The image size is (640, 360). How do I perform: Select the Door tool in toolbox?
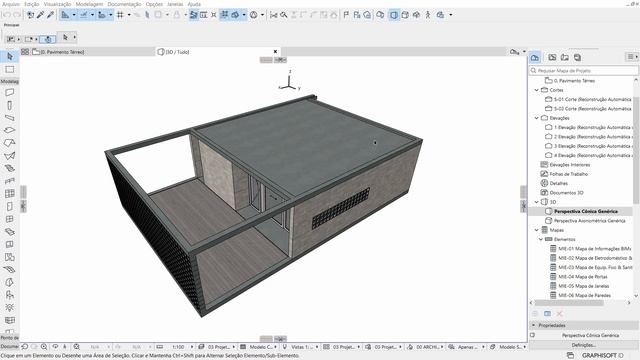tap(10, 206)
